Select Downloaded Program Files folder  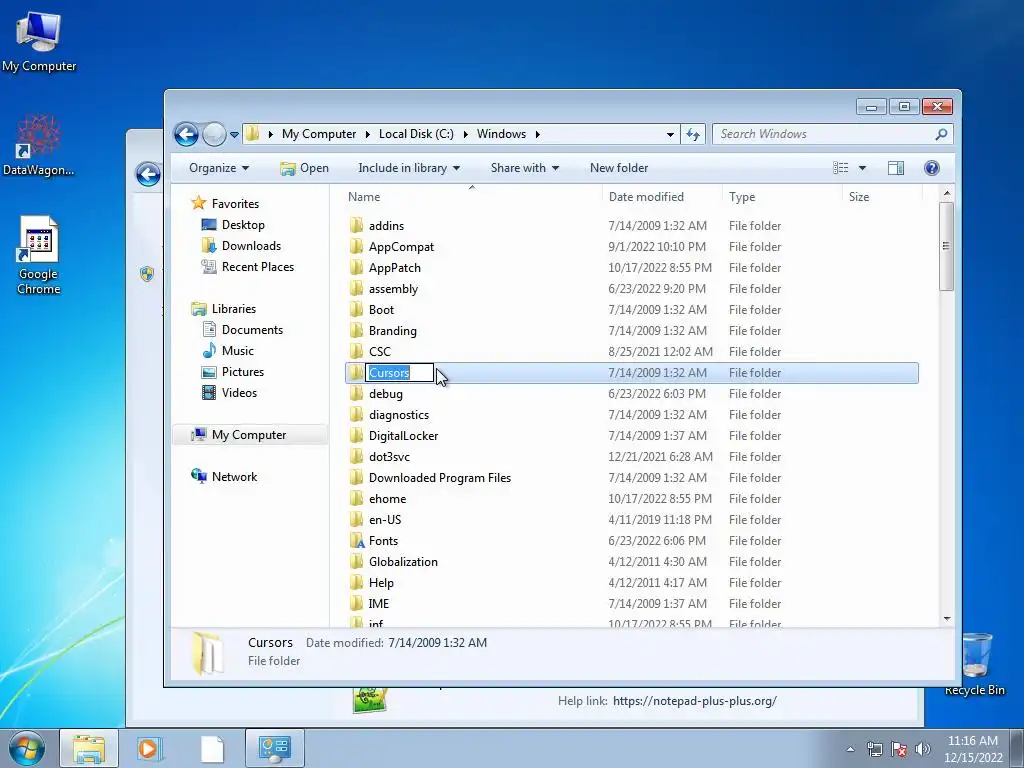[x=440, y=477]
